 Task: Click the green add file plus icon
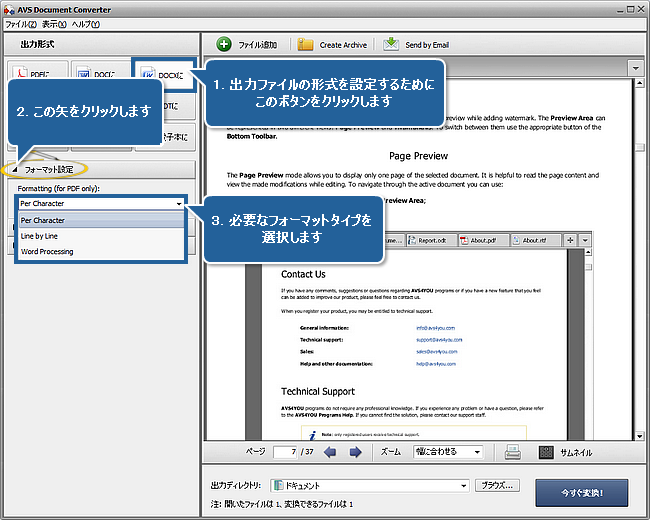(224, 44)
